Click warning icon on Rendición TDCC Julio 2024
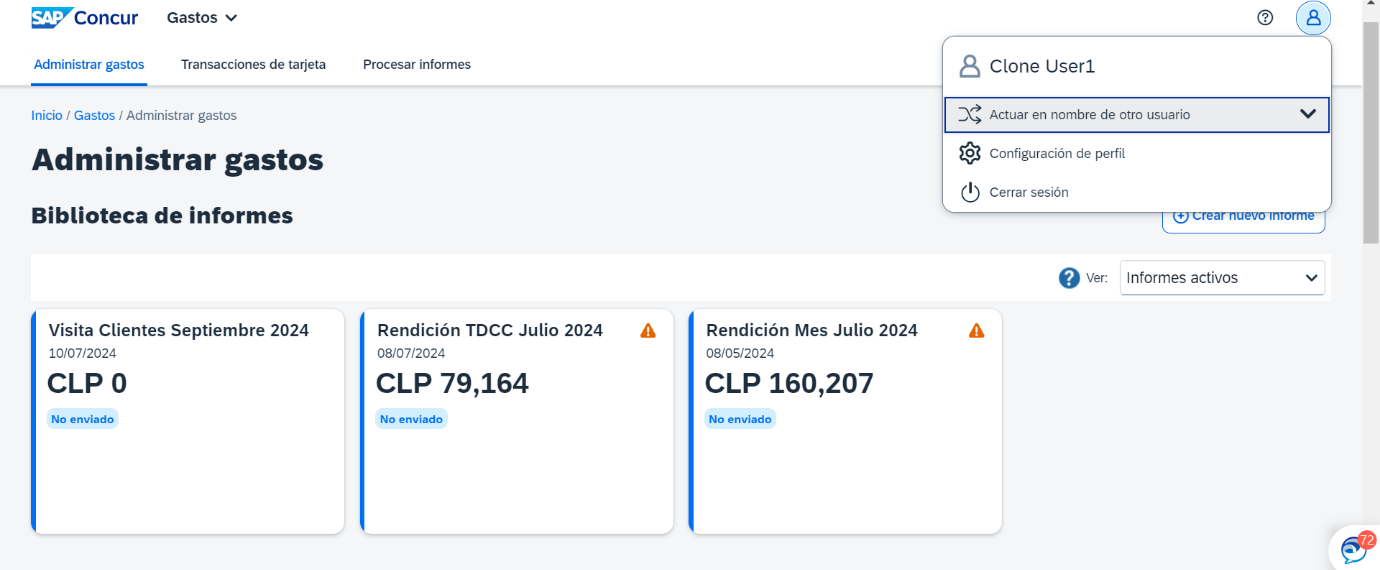The width and height of the screenshot is (1380, 570). (648, 330)
